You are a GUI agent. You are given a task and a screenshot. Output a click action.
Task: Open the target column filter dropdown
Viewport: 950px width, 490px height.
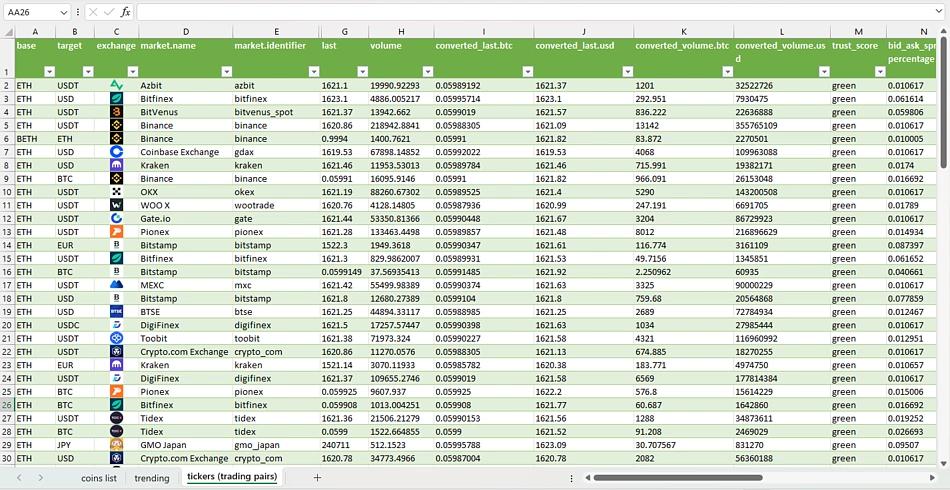coord(88,72)
